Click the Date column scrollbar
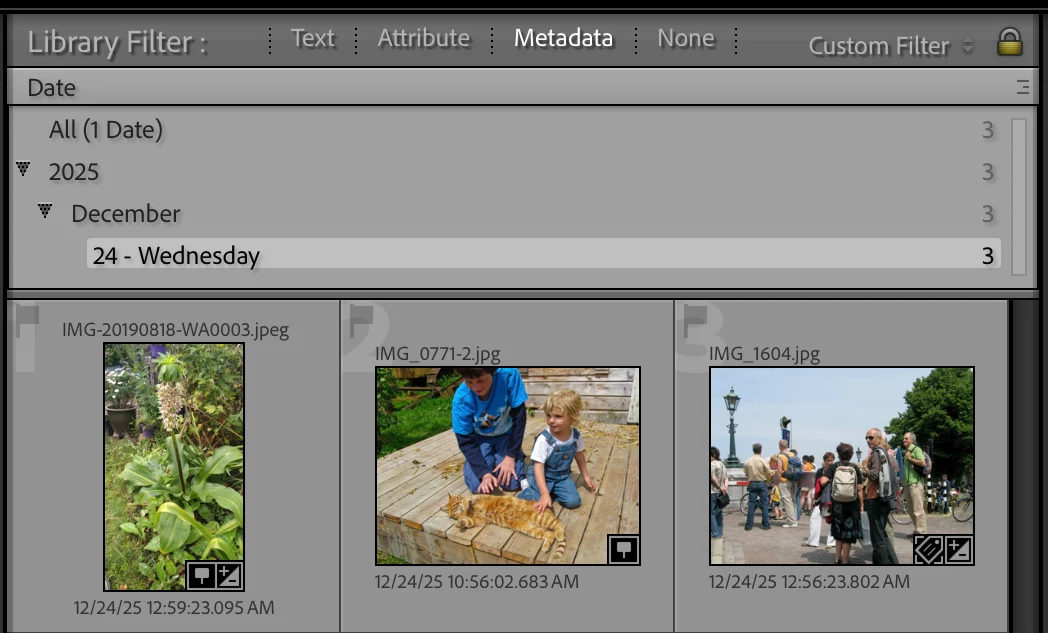The width and height of the screenshot is (1048, 633). 1019,197
